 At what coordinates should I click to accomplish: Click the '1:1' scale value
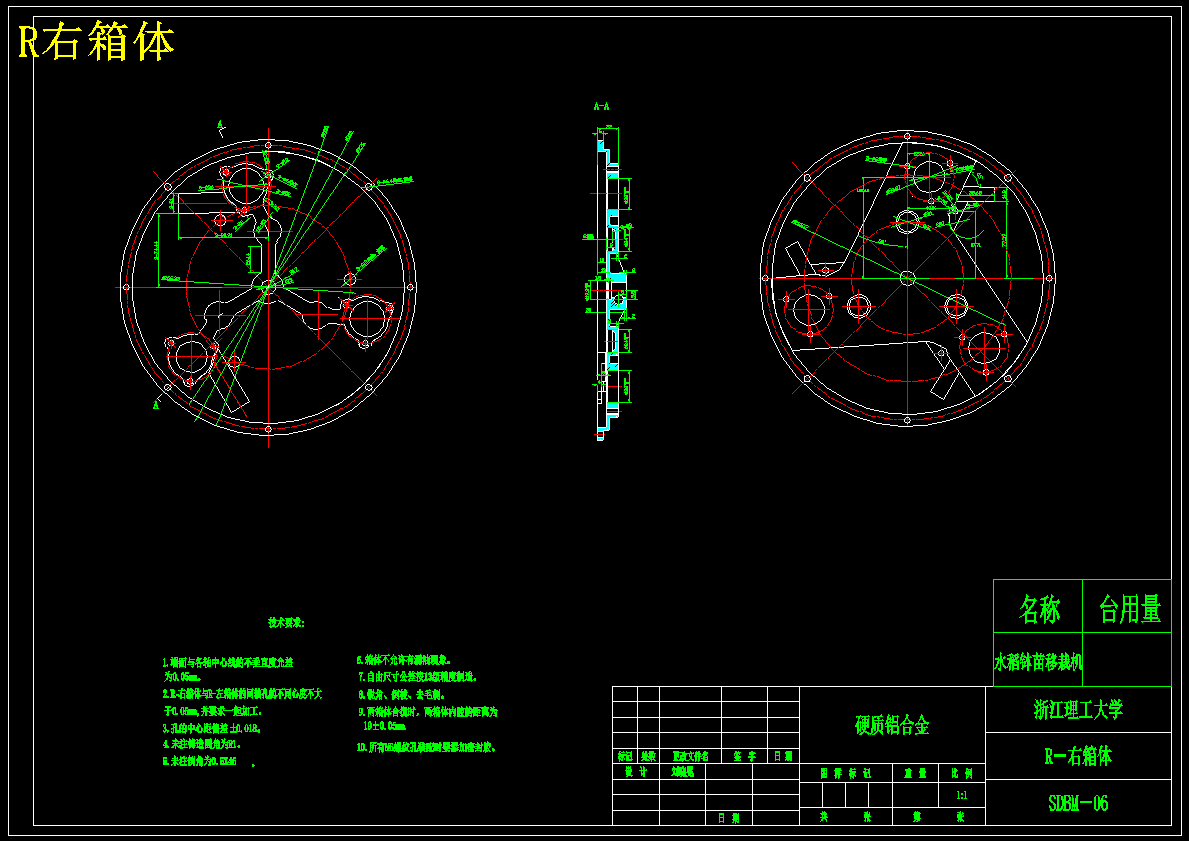tap(962, 796)
